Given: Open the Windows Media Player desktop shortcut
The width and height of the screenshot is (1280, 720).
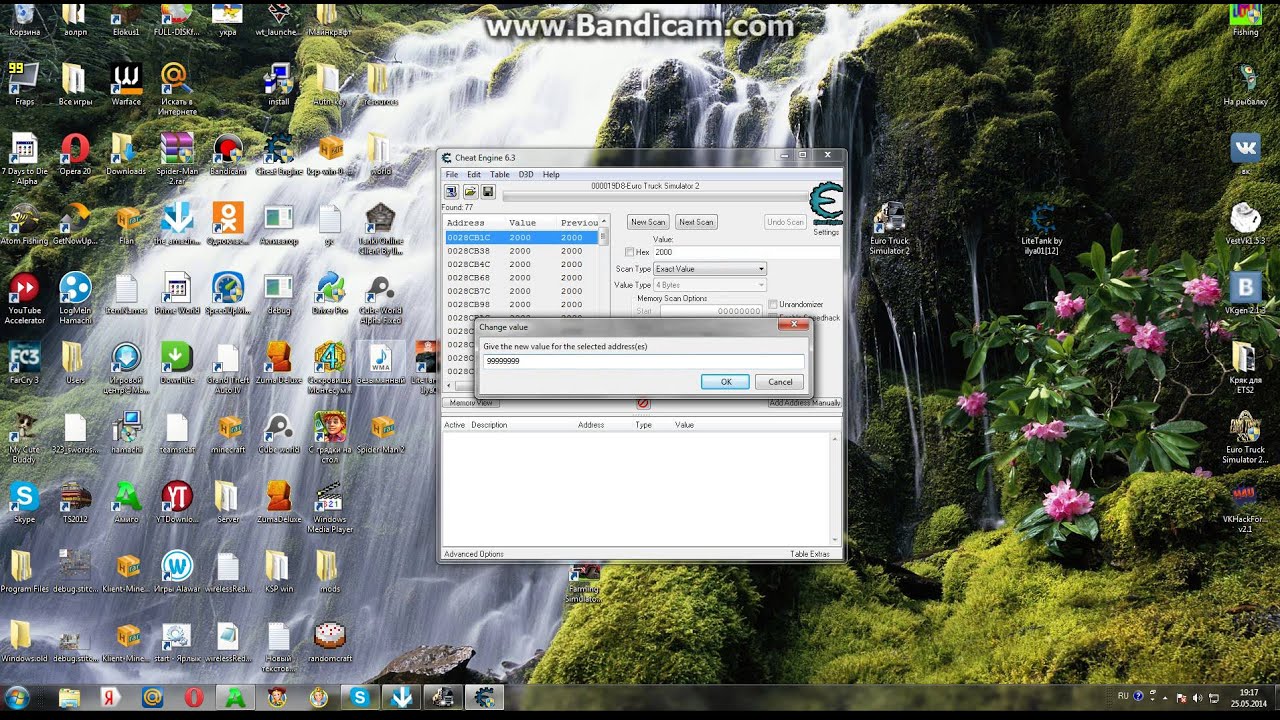Looking at the screenshot, I should [329, 508].
